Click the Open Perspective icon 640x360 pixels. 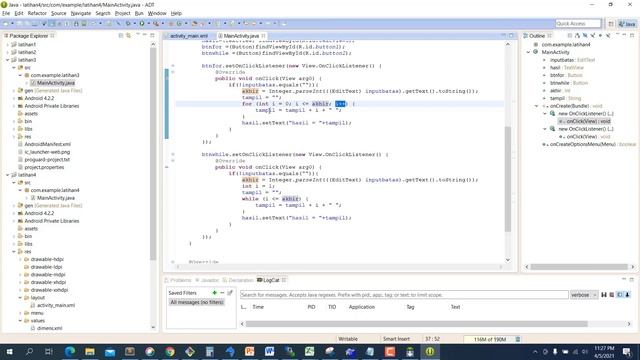point(611,24)
